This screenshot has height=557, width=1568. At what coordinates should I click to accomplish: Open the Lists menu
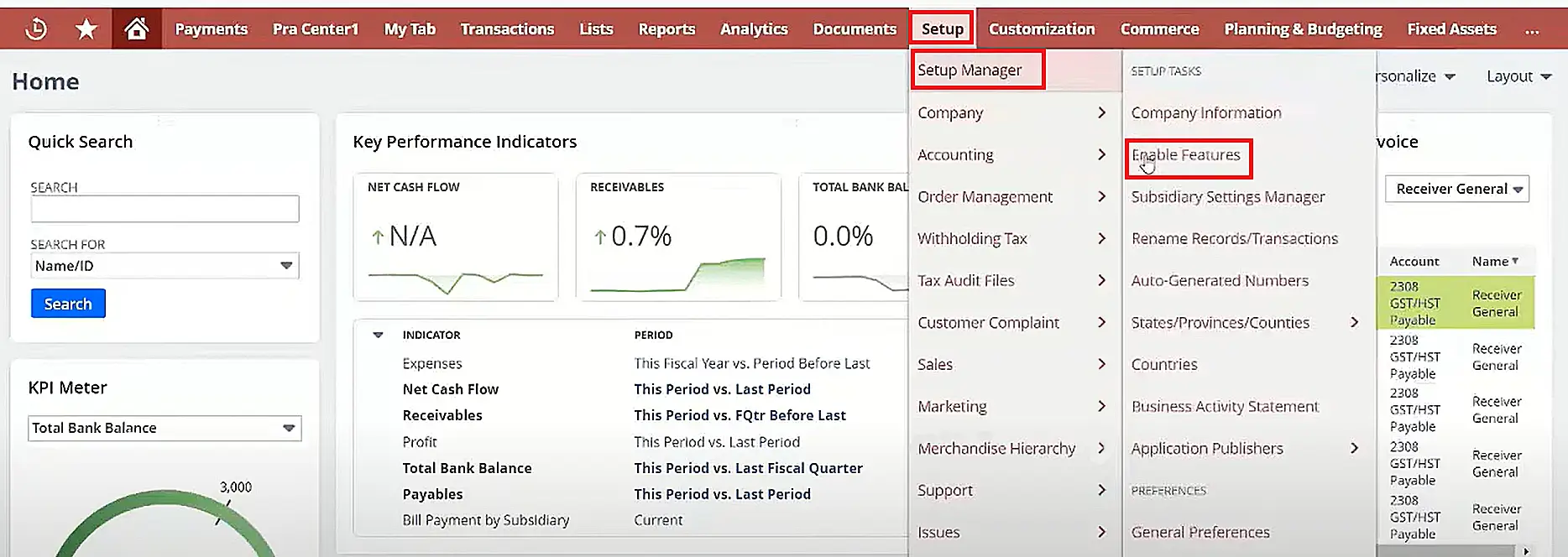pyautogui.click(x=596, y=29)
